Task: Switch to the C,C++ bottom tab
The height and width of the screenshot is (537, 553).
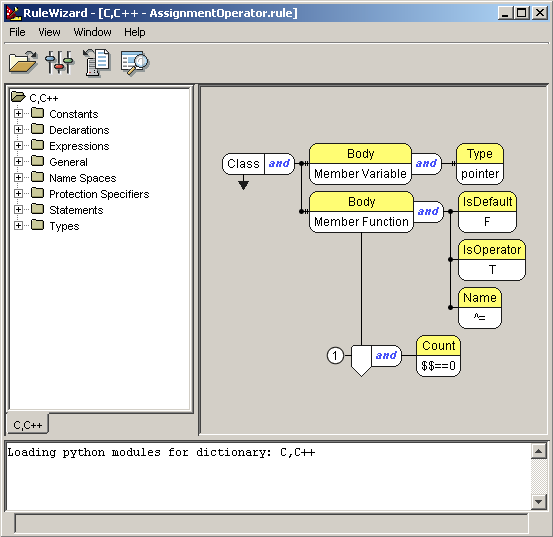Action: point(28,424)
